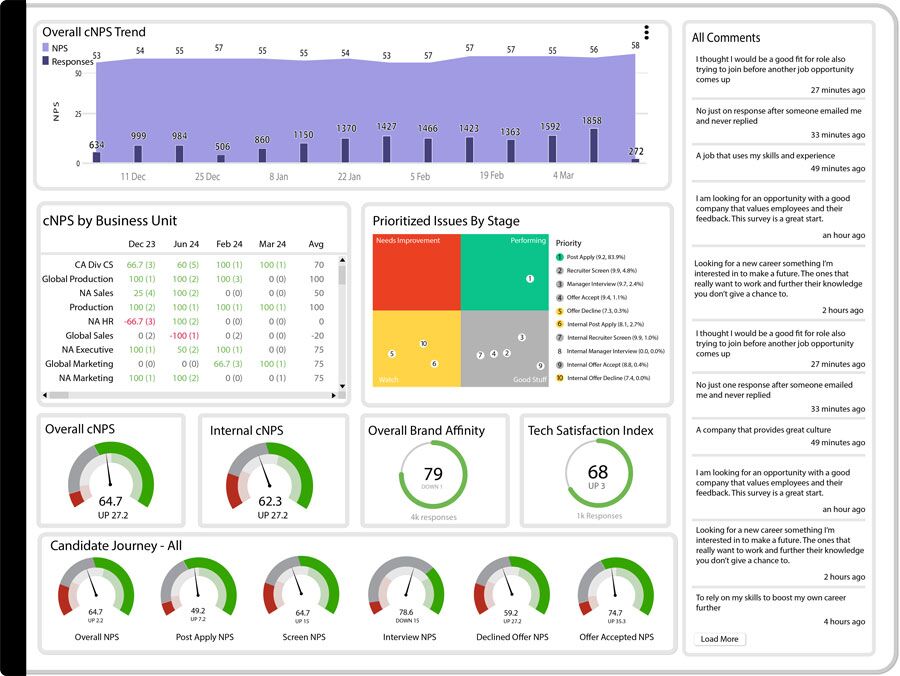Select priority marker 1 in Performing quadrant
Image resolution: width=900 pixels, height=676 pixels.
(530, 279)
